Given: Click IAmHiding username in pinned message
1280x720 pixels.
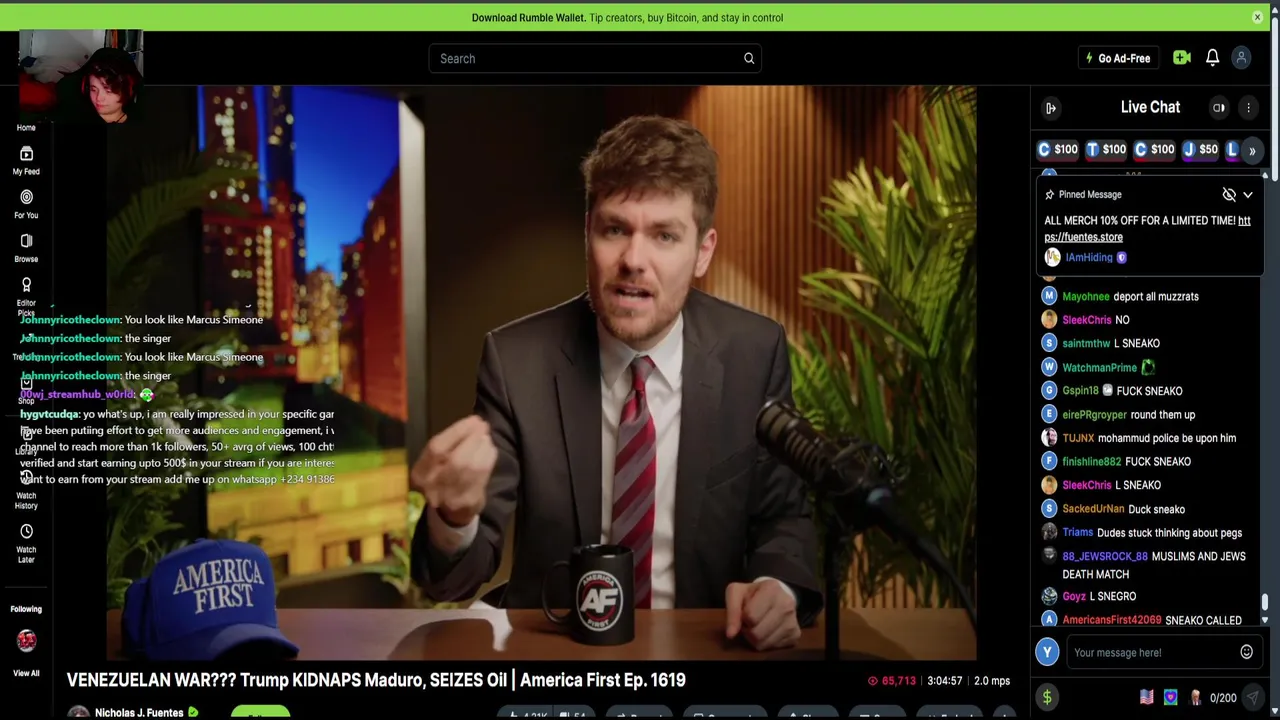Looking at the screenshot, I should 1089,258.
